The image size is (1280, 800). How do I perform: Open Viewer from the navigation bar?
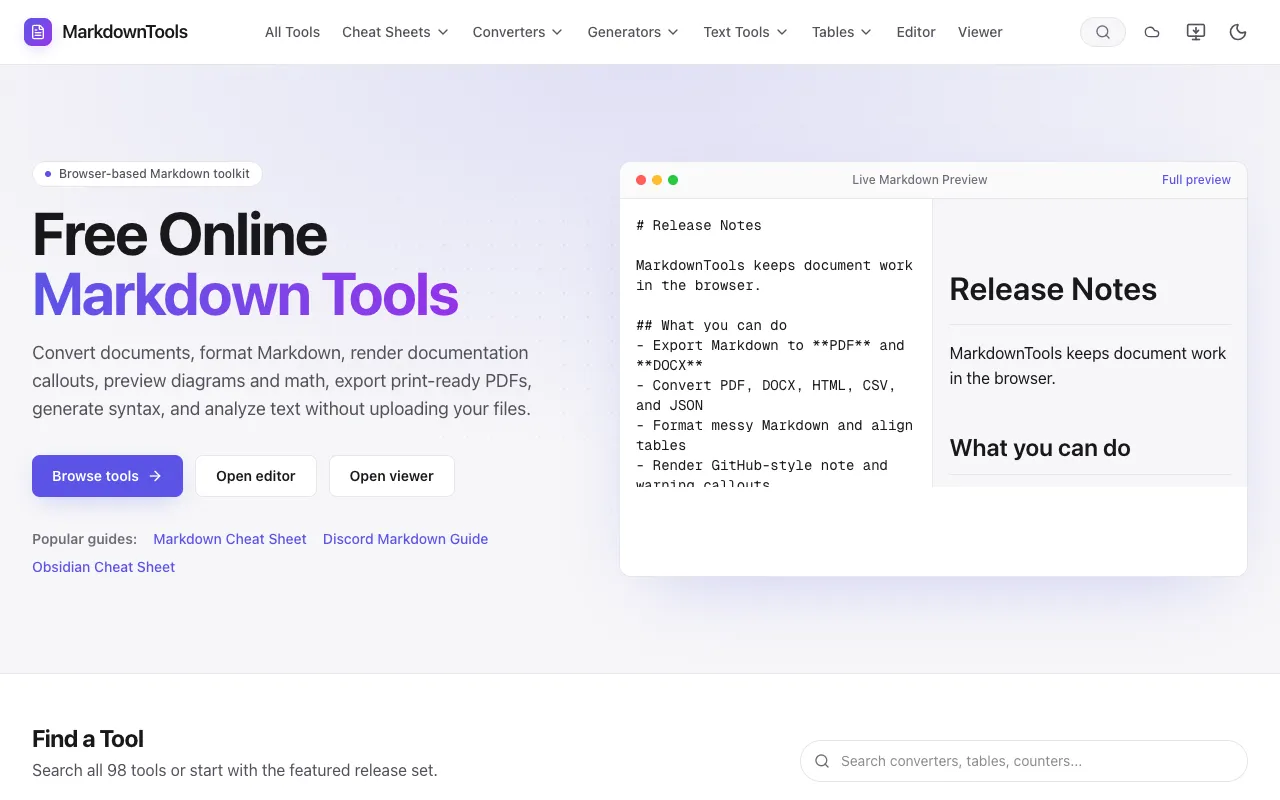click(x=980, y=32)
